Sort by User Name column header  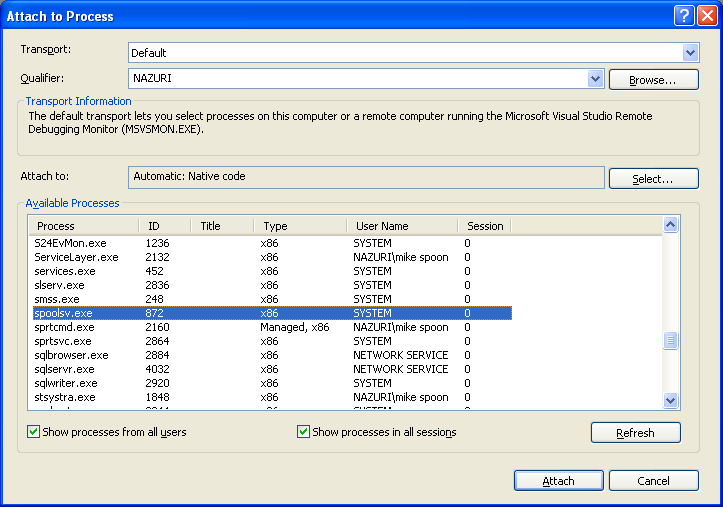pos(402,226)
